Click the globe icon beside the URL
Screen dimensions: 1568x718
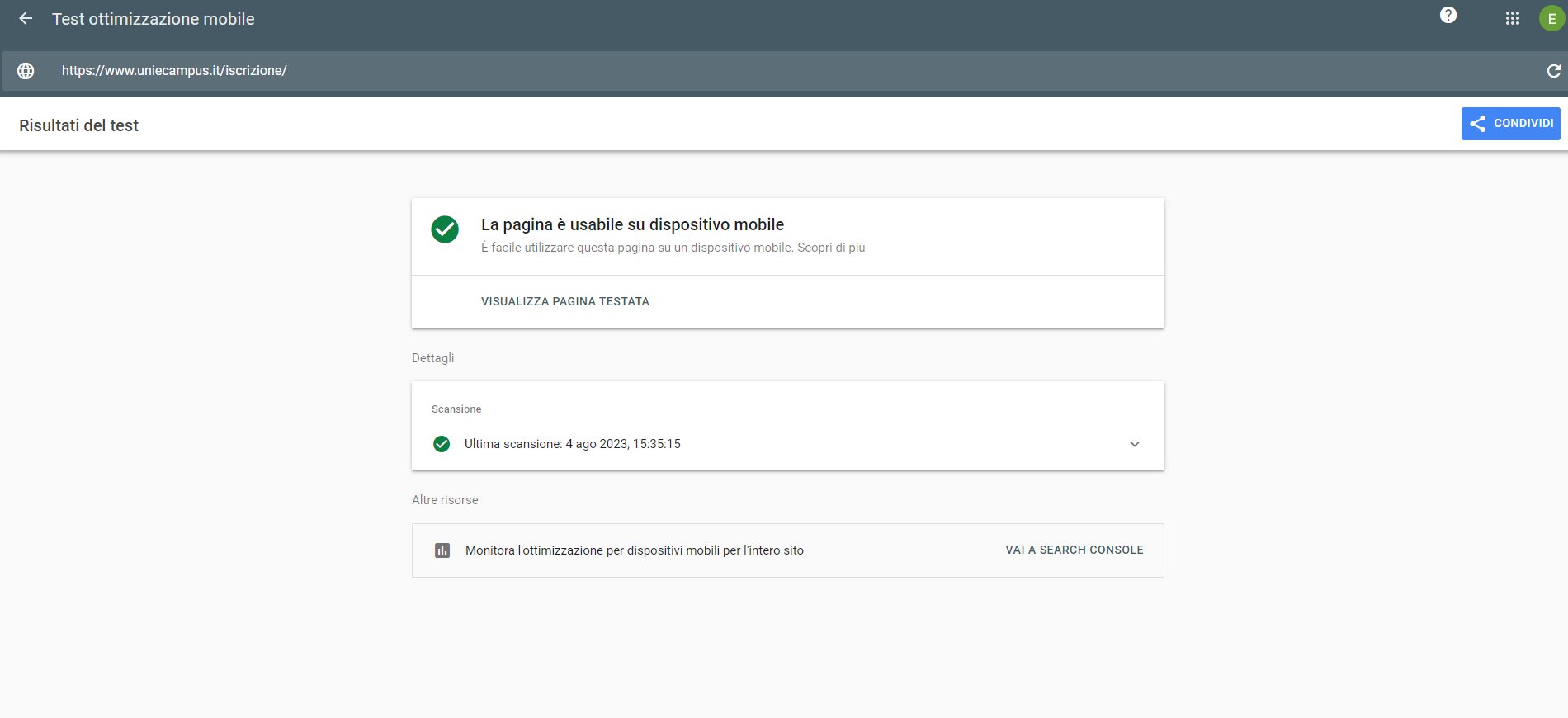click(26, 71)
